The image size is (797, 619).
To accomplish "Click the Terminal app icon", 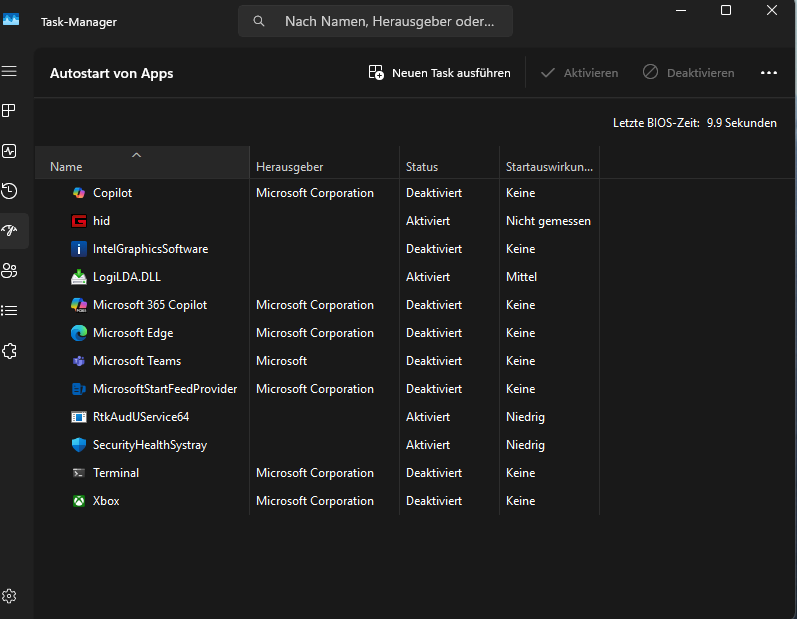I will pyautogui.click(x=79, y=473).
